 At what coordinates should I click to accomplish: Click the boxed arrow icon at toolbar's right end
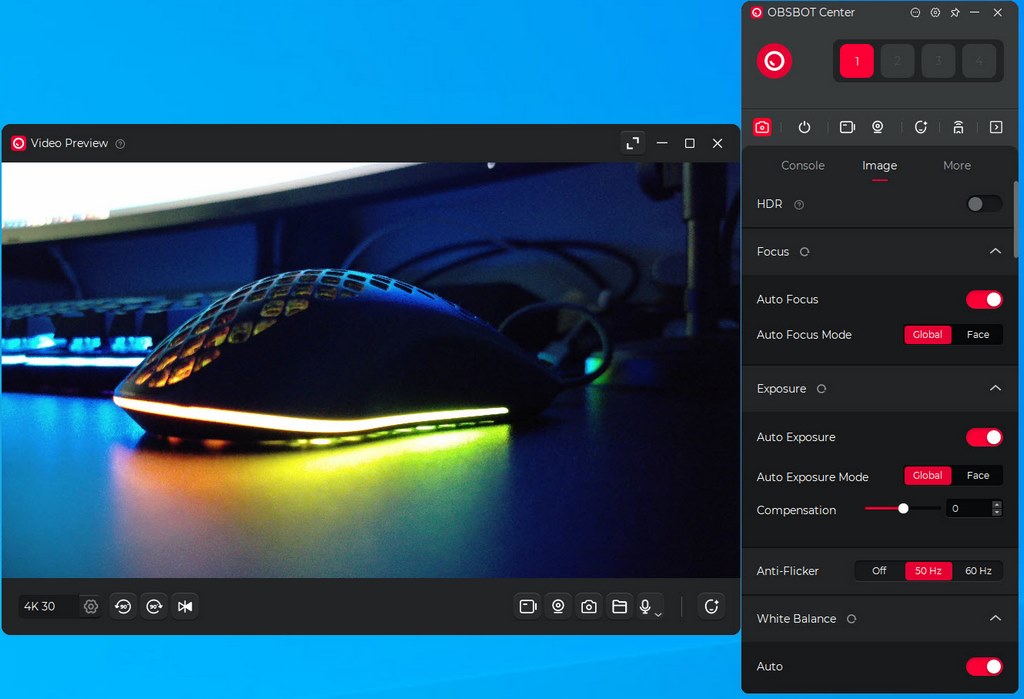click(996, 127)
